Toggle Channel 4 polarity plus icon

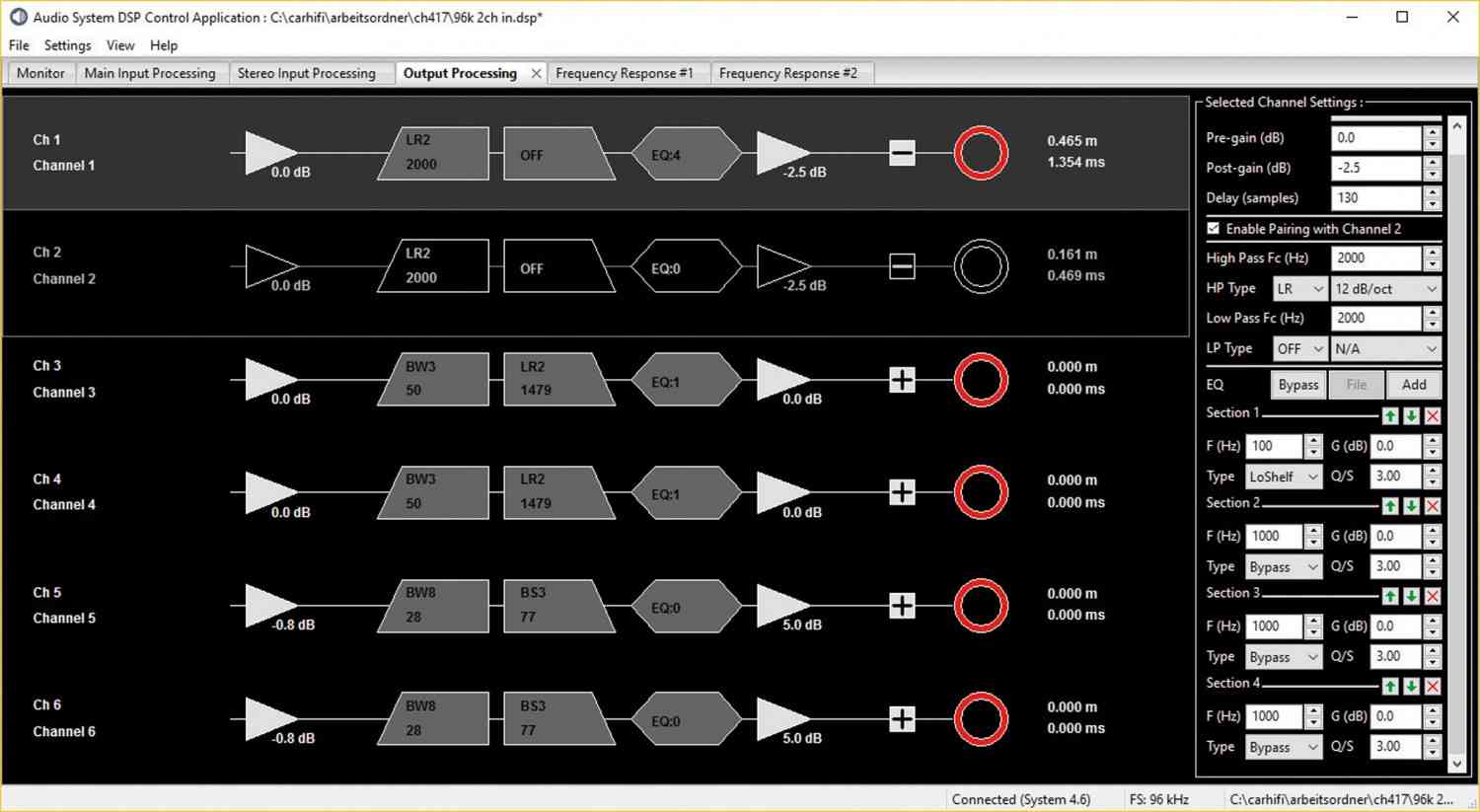902,492
